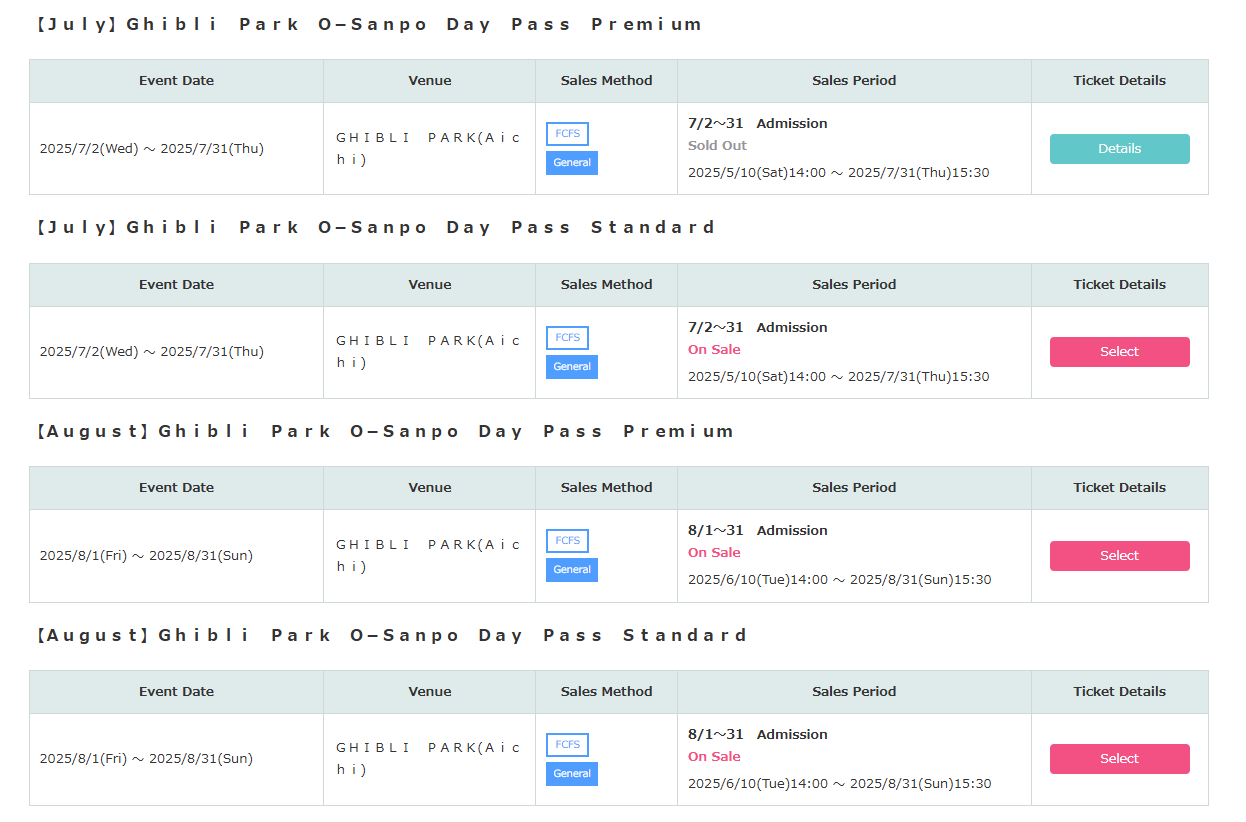
Task: Click the Sold Out status text
Action: tap(717, 146)
